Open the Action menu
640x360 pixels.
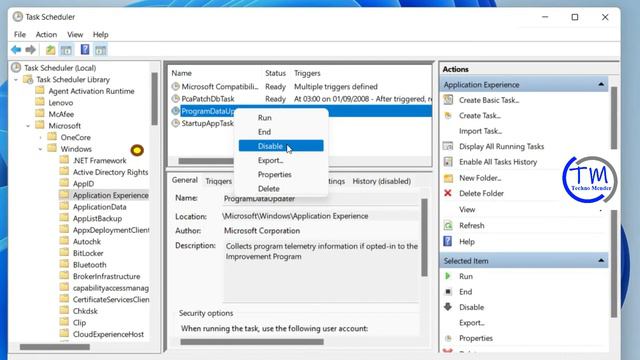(x=46, y=35)
